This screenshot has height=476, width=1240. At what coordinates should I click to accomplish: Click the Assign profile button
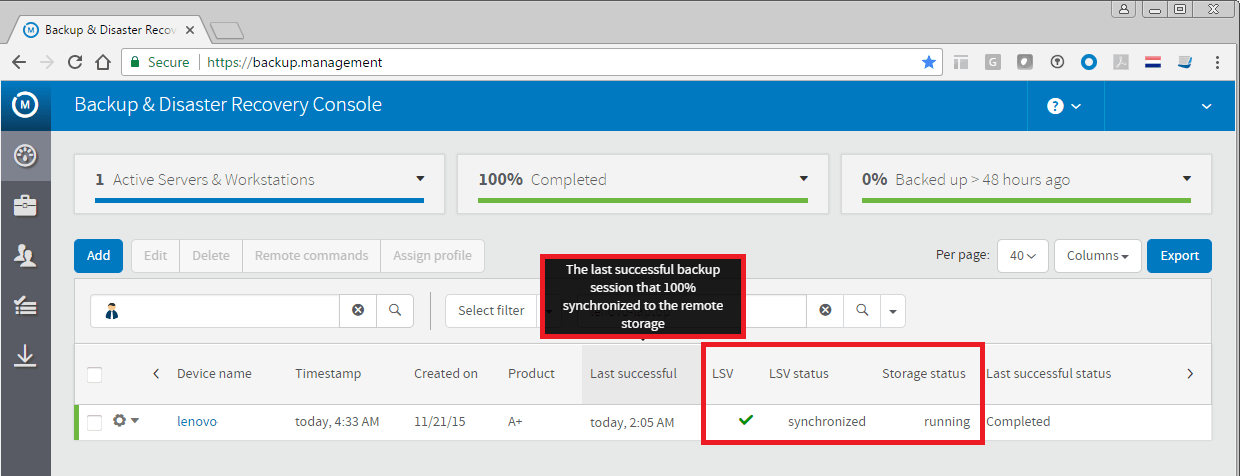coord(432,256)
